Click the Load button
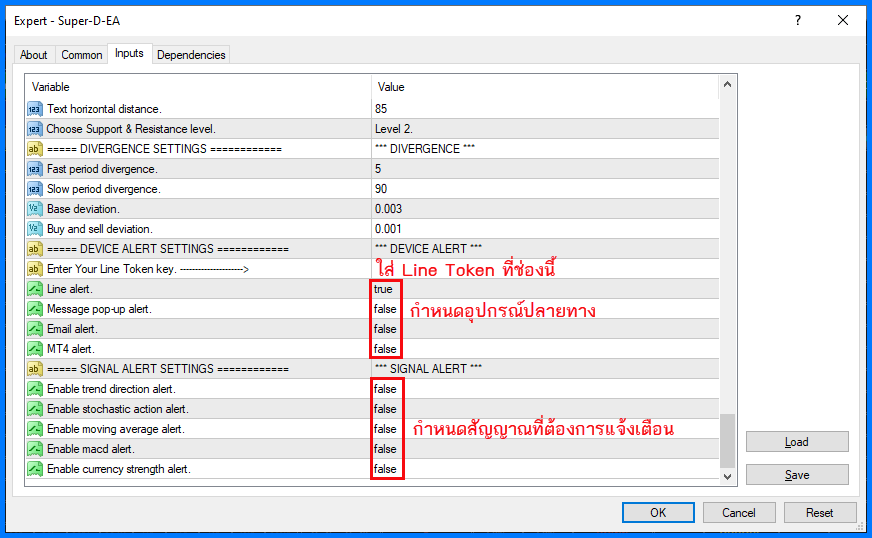The height and width of the screenshot is (538, 872). tap(797, 442)
